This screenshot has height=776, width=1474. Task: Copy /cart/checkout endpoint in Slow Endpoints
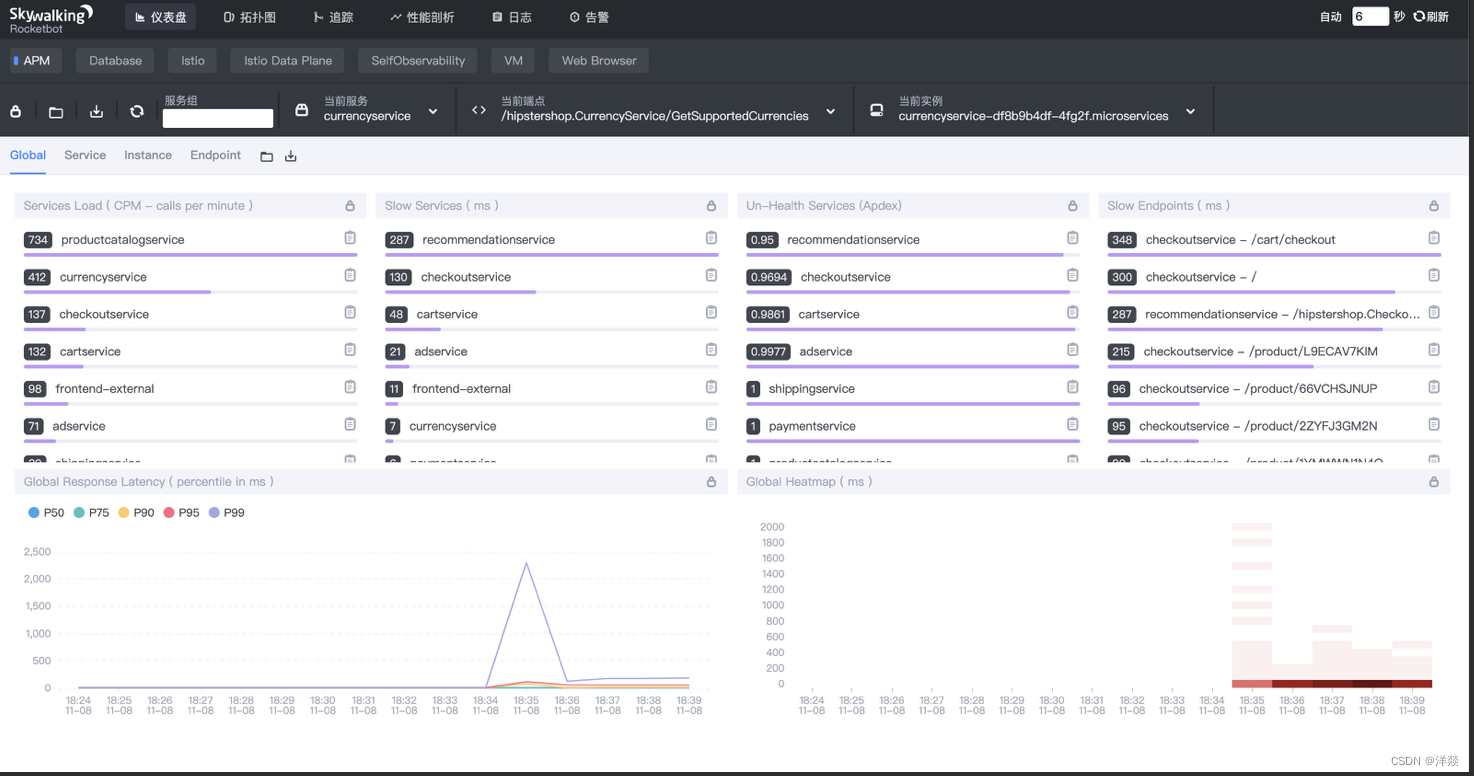tap(1434, 238)
